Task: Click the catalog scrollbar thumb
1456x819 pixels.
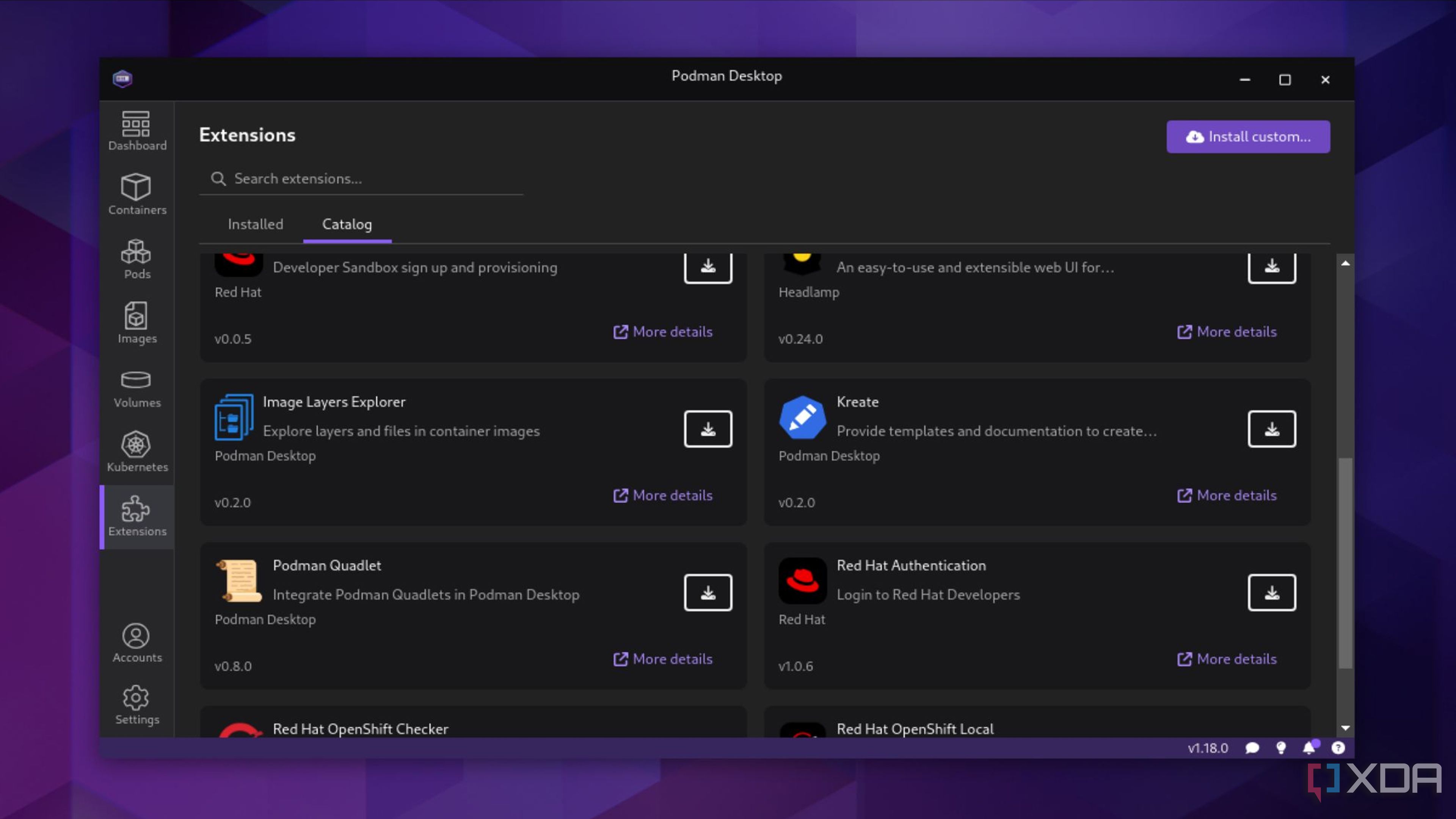Action: point(1345,563)
